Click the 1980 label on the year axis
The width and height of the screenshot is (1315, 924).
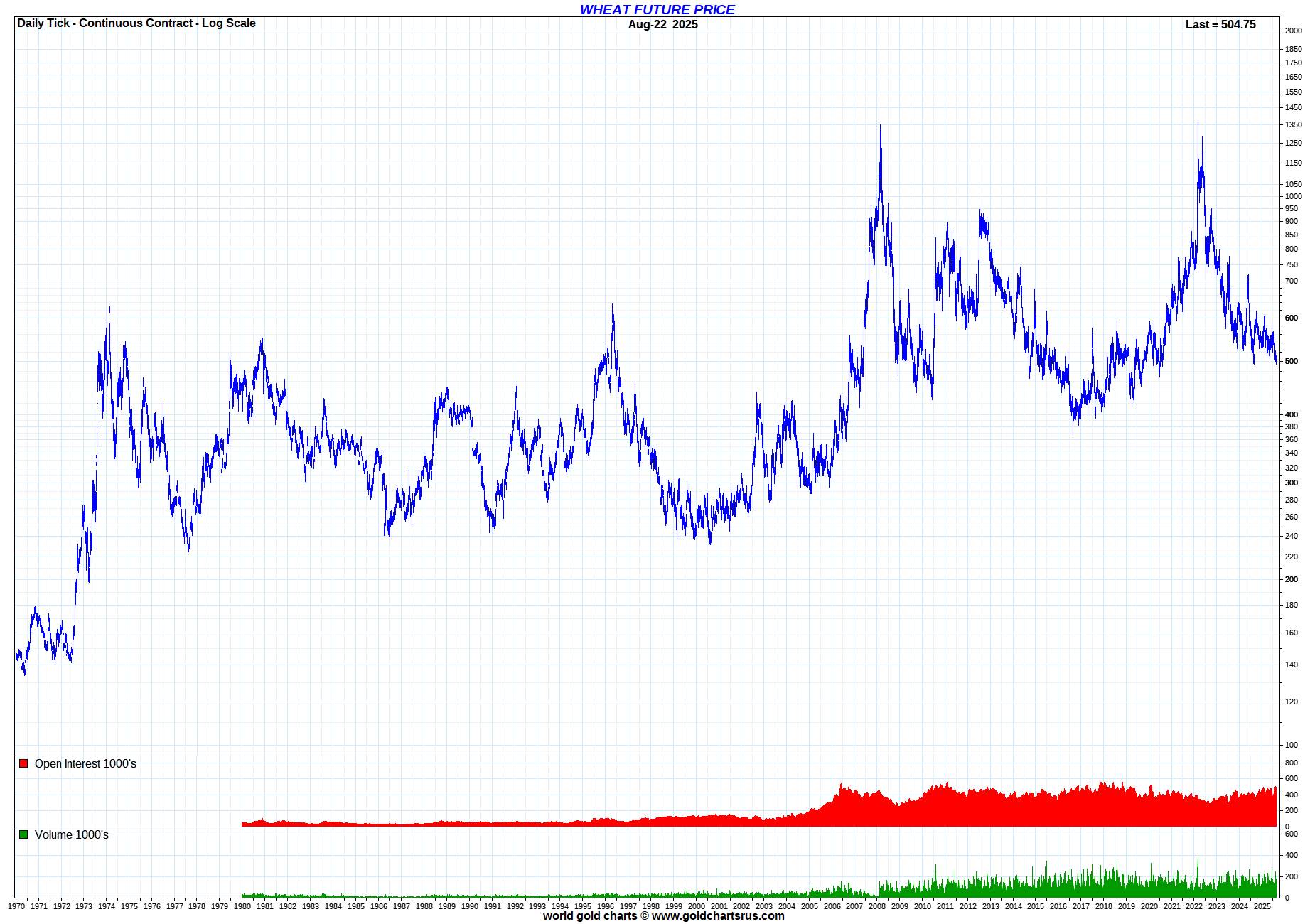(x=242, y=906)
